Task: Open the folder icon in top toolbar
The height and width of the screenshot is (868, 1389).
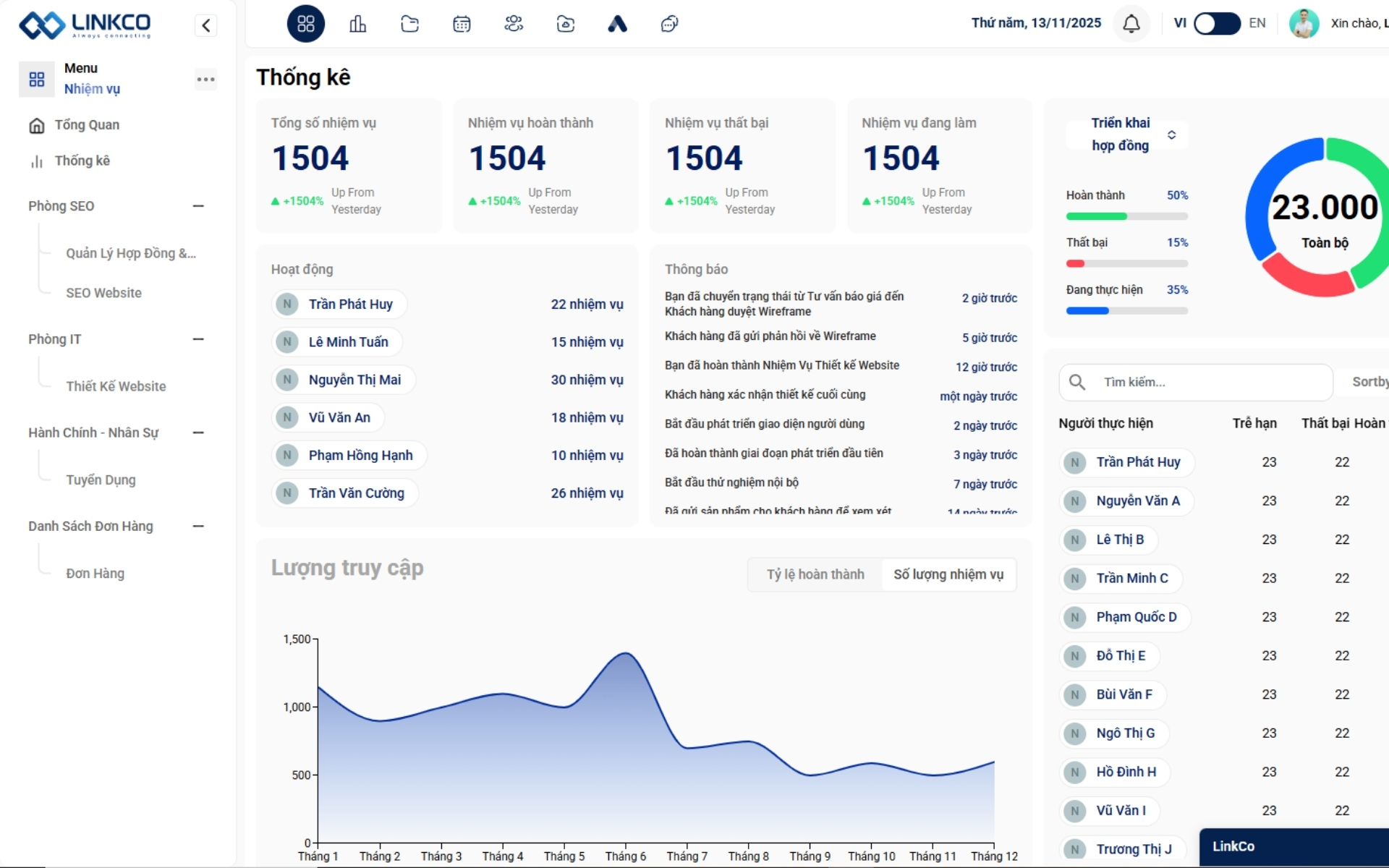Action: click(409, 24)
